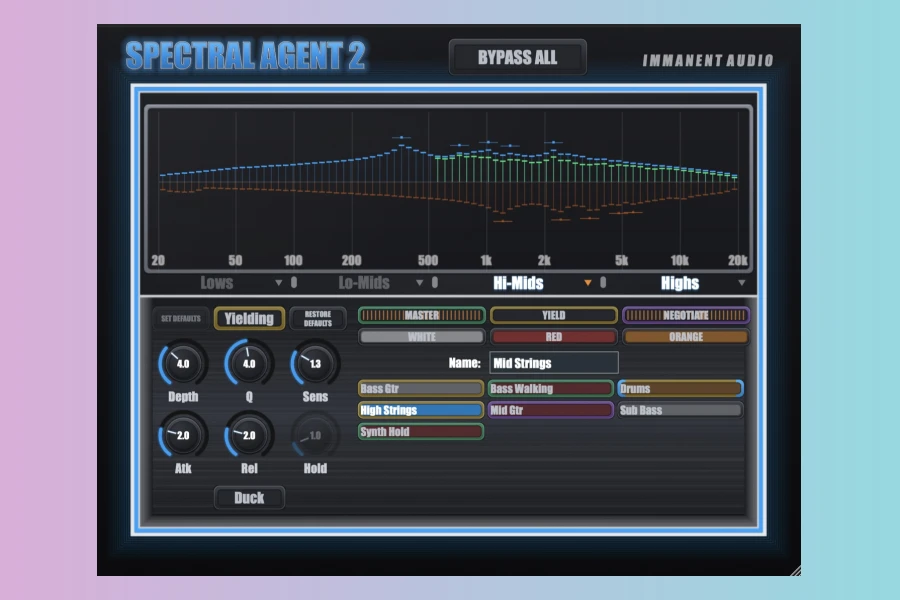Select the MASTER mode button
This screenshot has height=600, width=900.
pos(422,315)
